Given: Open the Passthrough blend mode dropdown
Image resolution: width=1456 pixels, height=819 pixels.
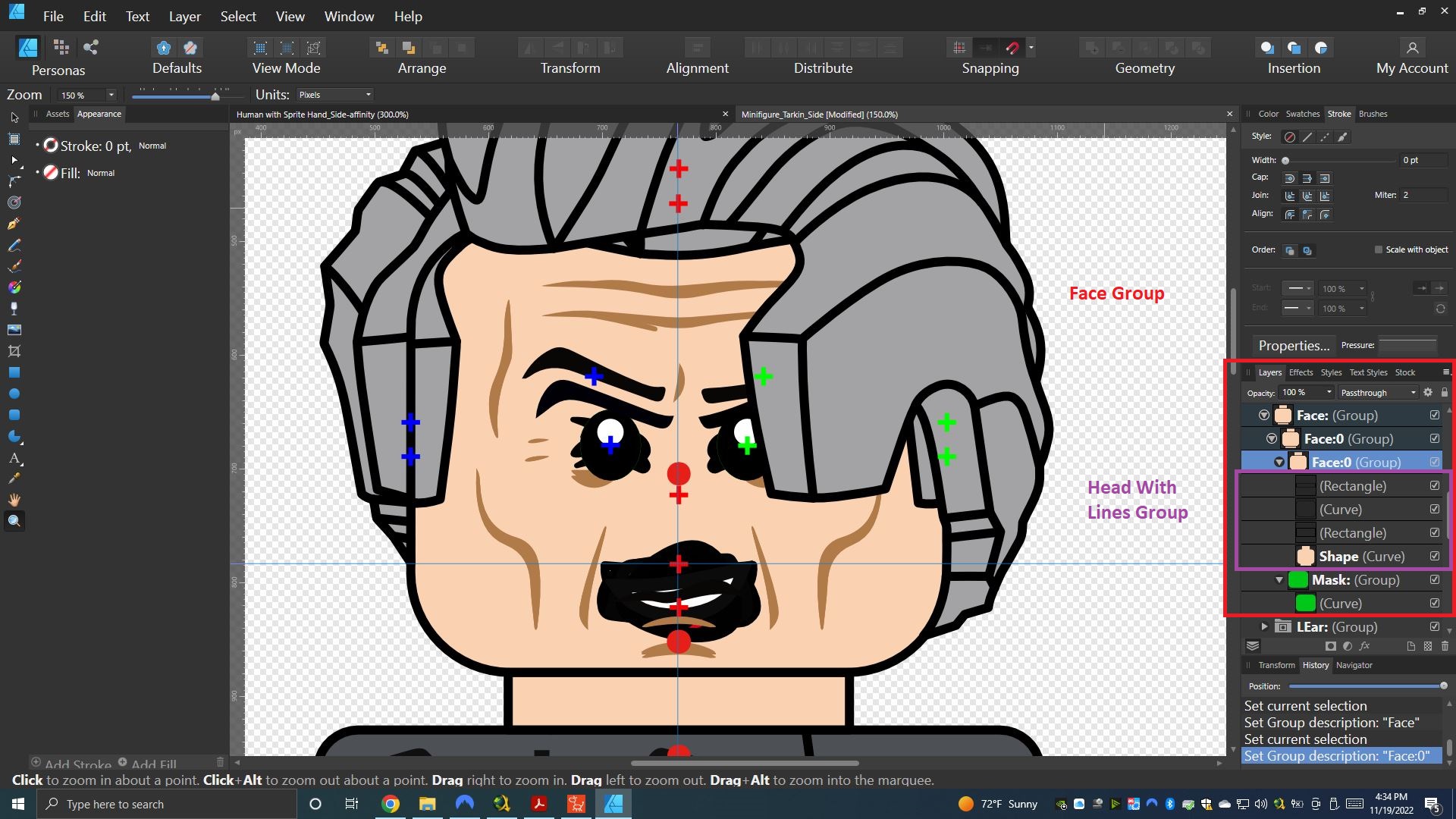Looking at the screenshot, I should tap(1378, 392).
